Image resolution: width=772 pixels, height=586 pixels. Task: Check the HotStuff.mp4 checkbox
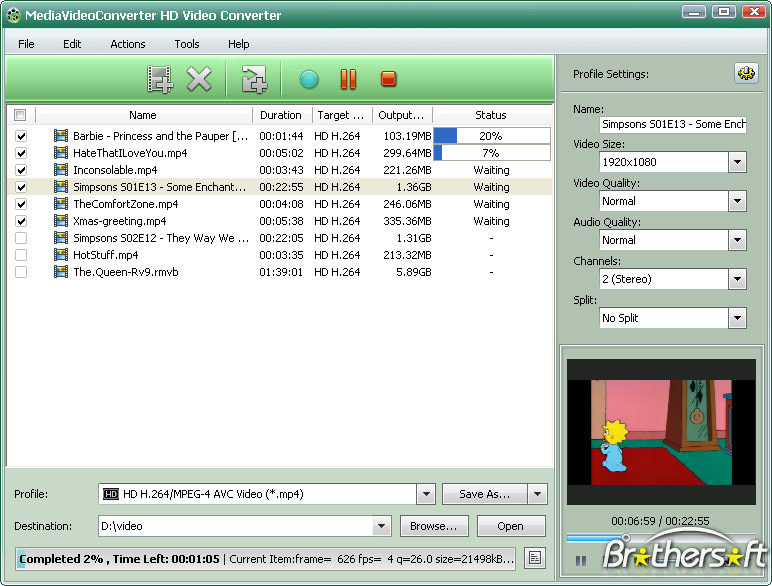point(21,255)
